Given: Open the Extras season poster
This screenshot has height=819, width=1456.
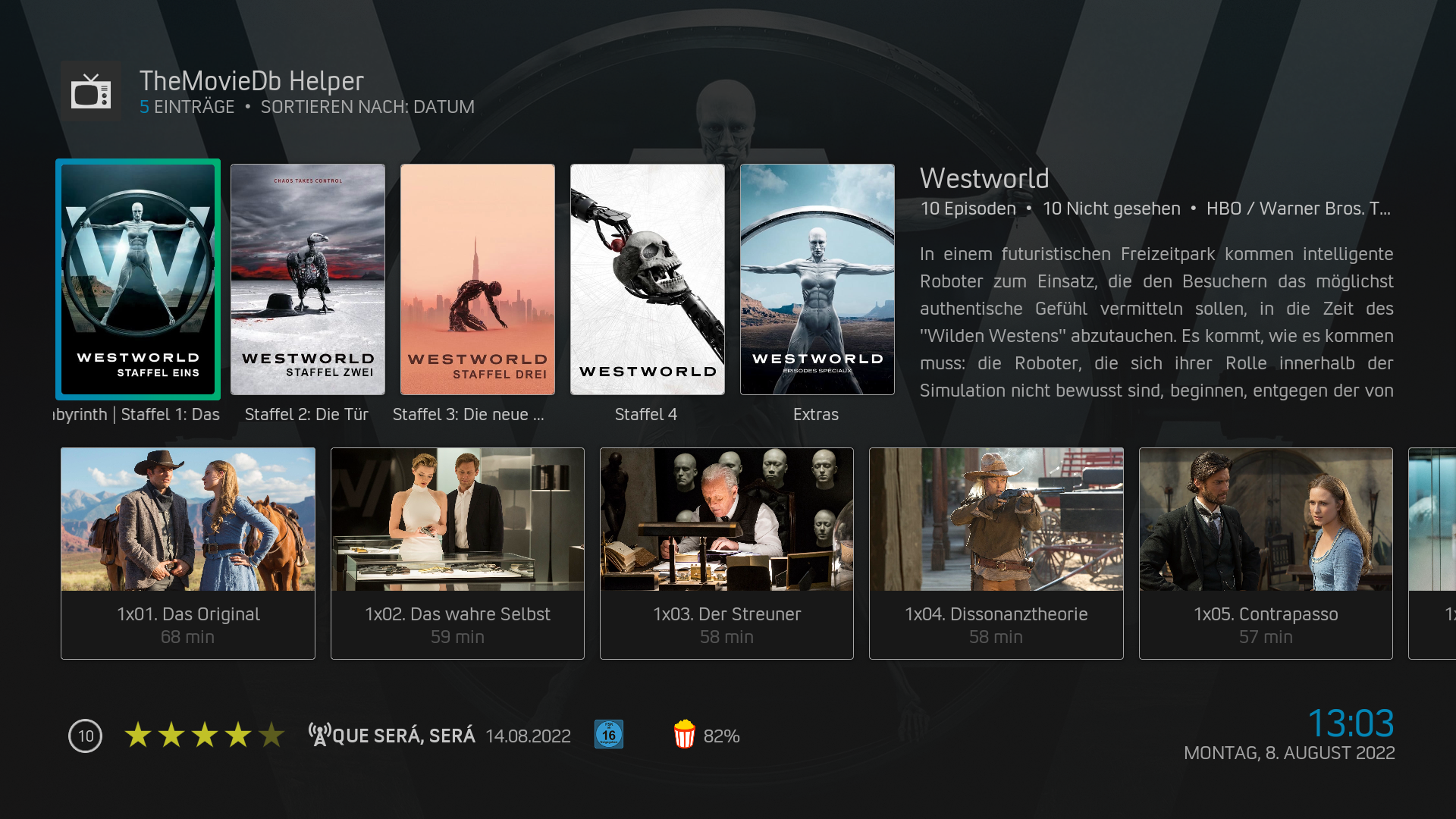Looking at the screenshot, I should (x=817, y=279).
